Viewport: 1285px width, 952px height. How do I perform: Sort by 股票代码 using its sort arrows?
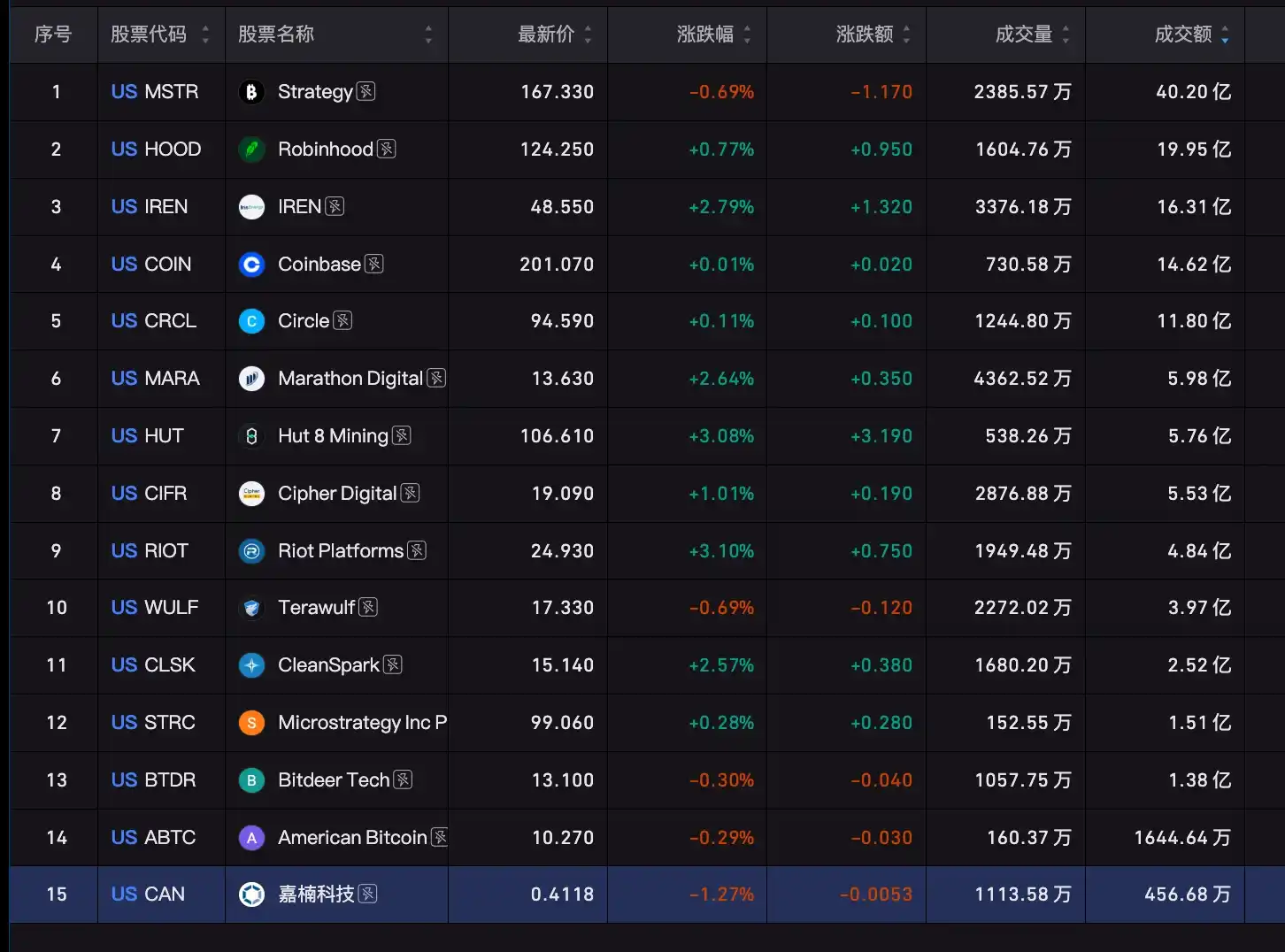[x=205, y=35]
